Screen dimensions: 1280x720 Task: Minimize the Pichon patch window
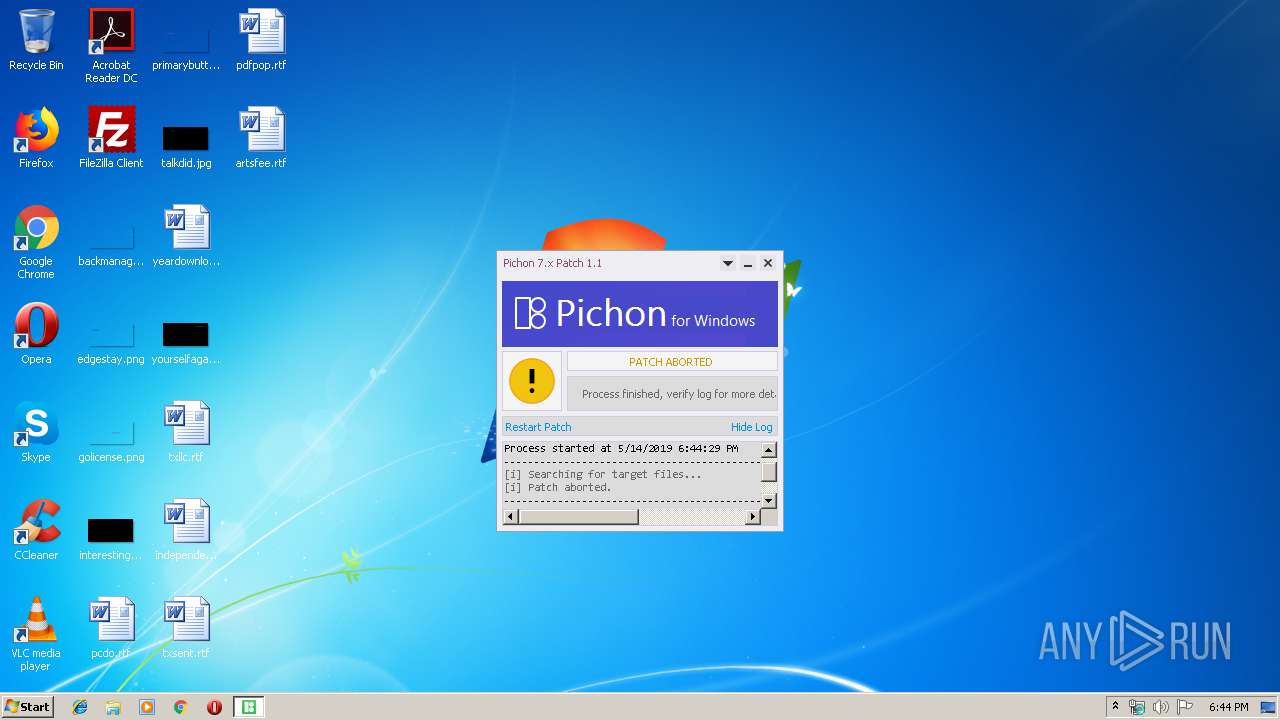point(748,264)
